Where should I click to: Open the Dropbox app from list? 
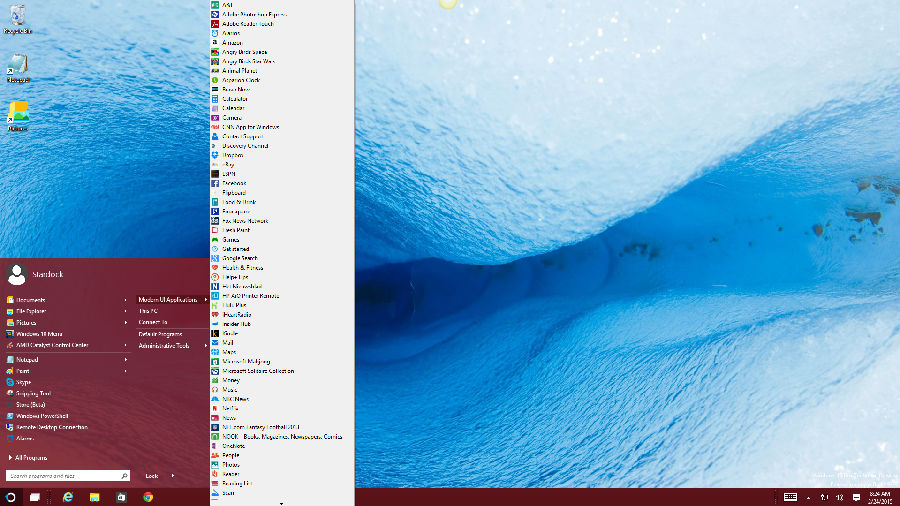pos(232,155)
